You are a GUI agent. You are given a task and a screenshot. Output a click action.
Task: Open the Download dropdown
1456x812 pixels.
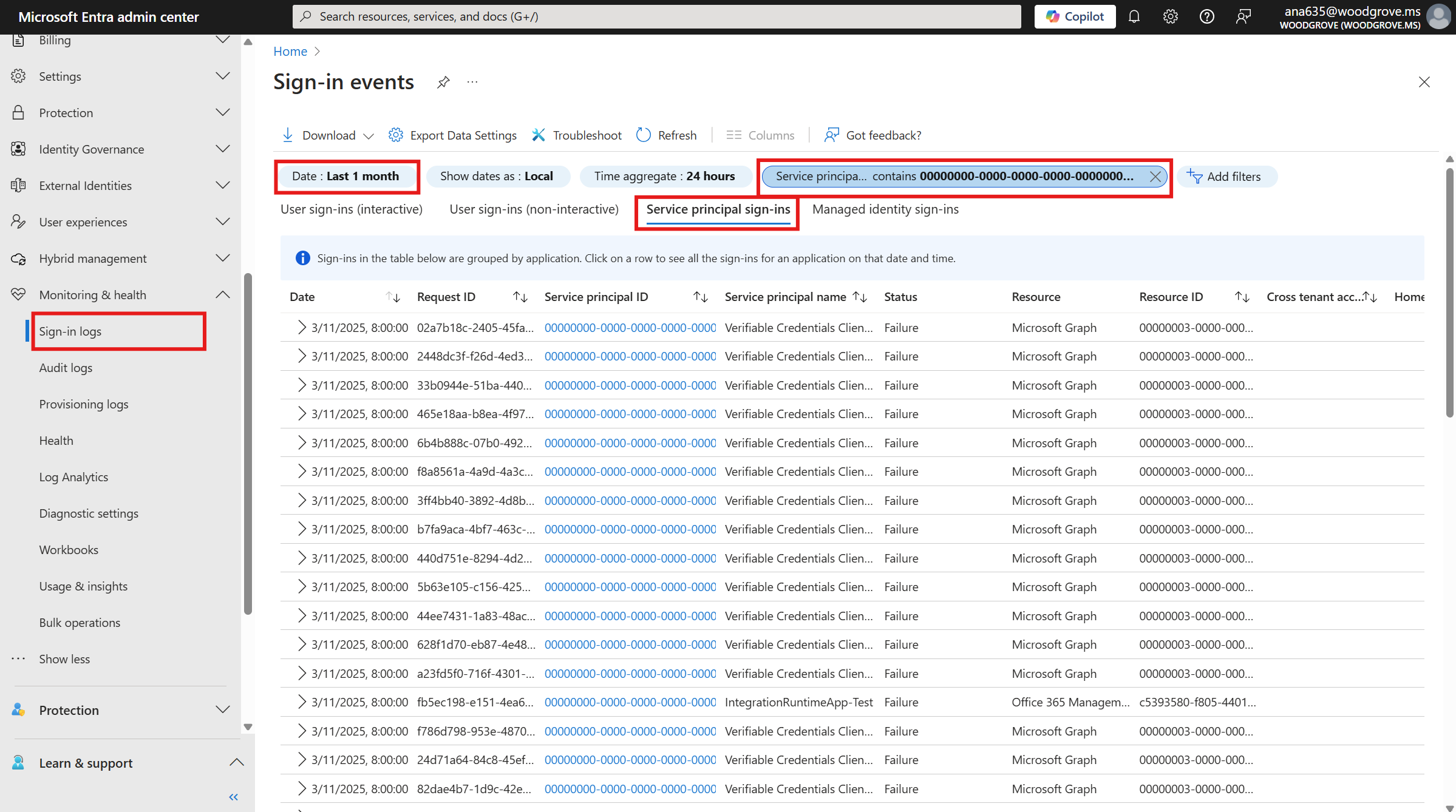(x=327, y=135)
